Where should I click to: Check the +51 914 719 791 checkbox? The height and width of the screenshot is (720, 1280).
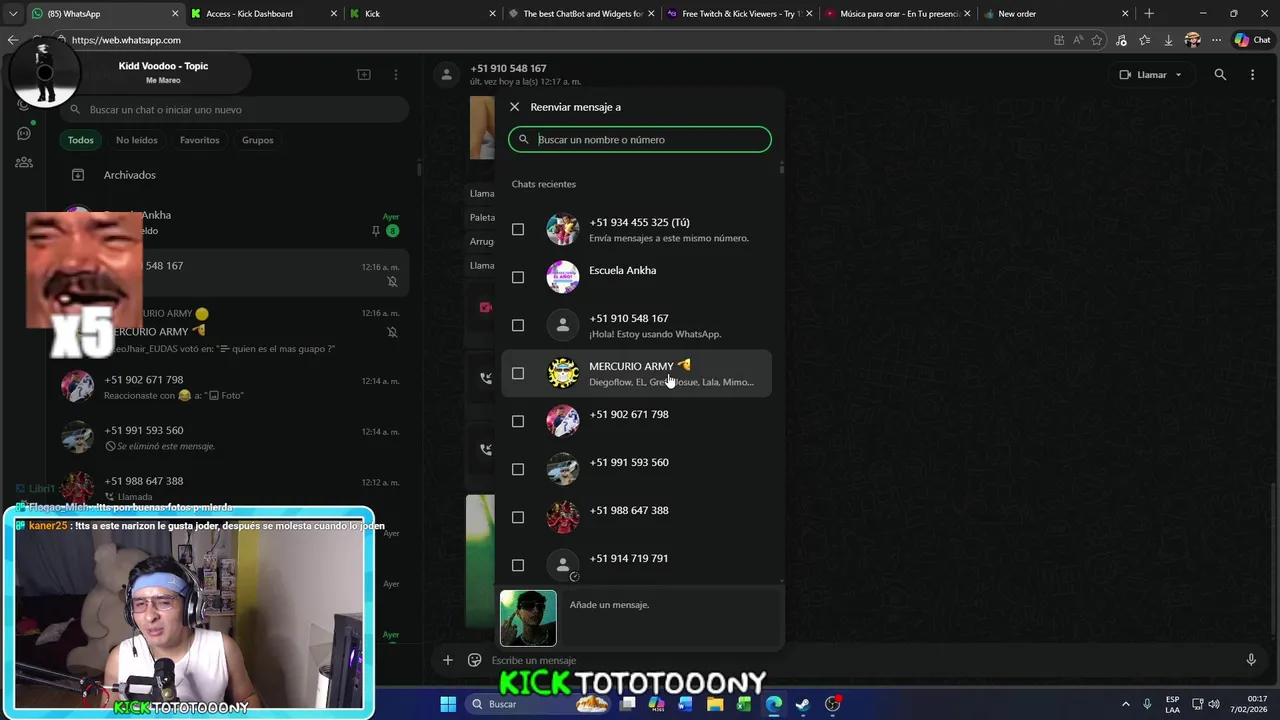click(518, 565)
